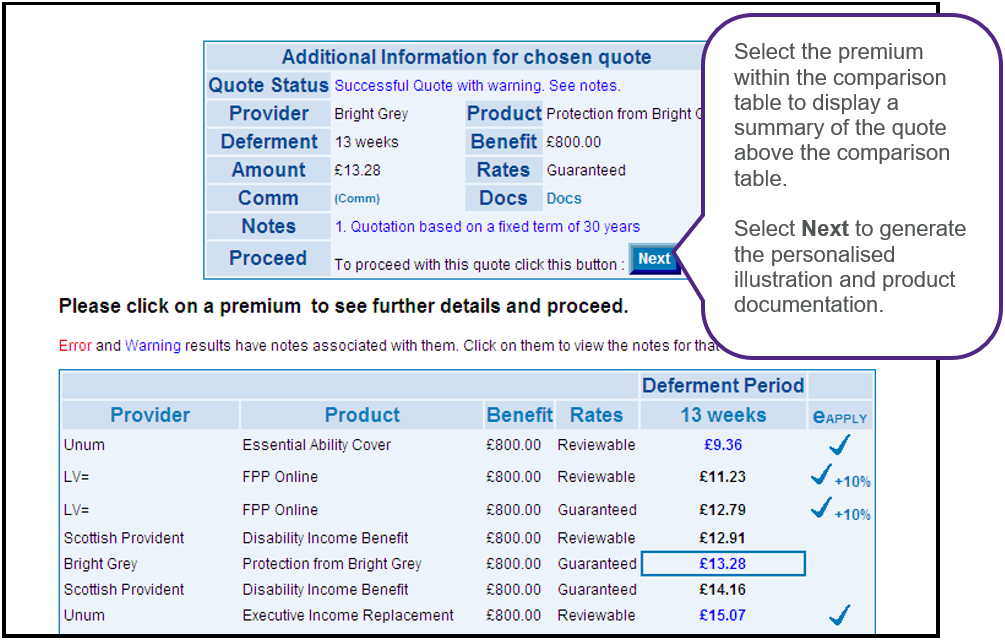
Task: Click the Next button to proceed
Action: coord(654,259)
